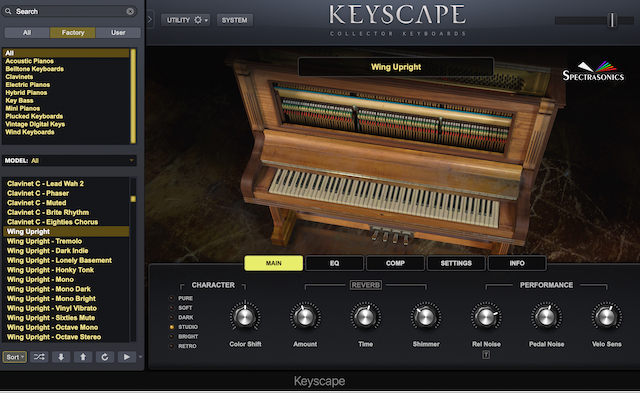Viewport: 640px width, 393px height.
Task: Click the Color Shift knob
Action: coord(245,317)
